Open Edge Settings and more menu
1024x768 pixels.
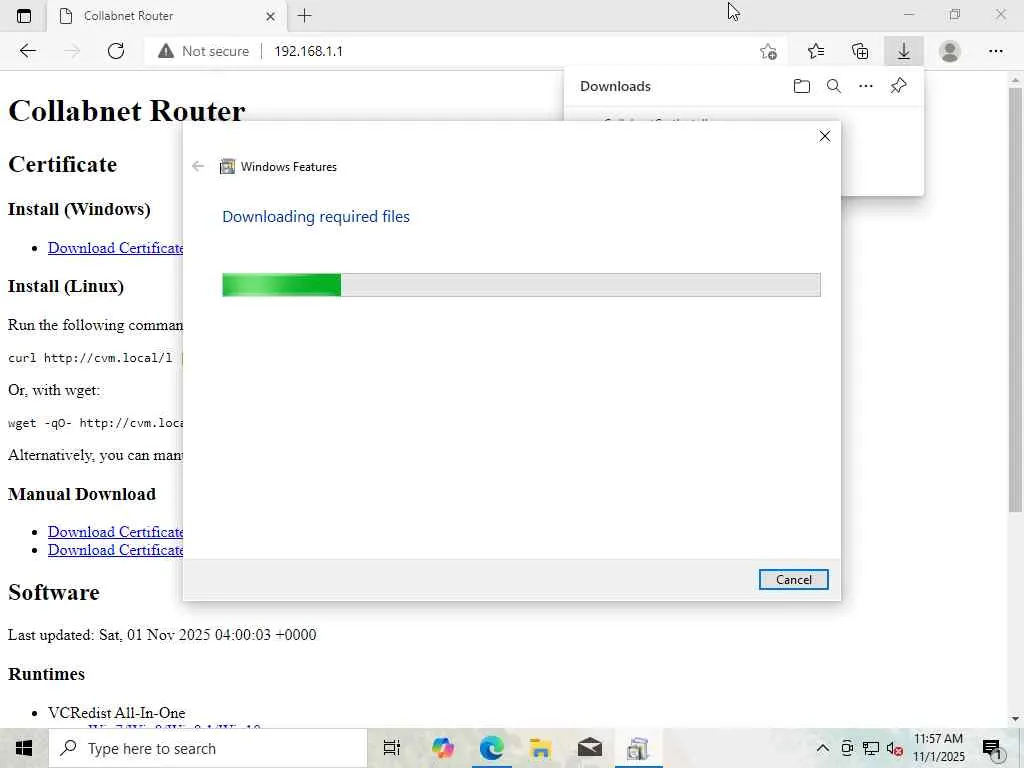point(995,51)
